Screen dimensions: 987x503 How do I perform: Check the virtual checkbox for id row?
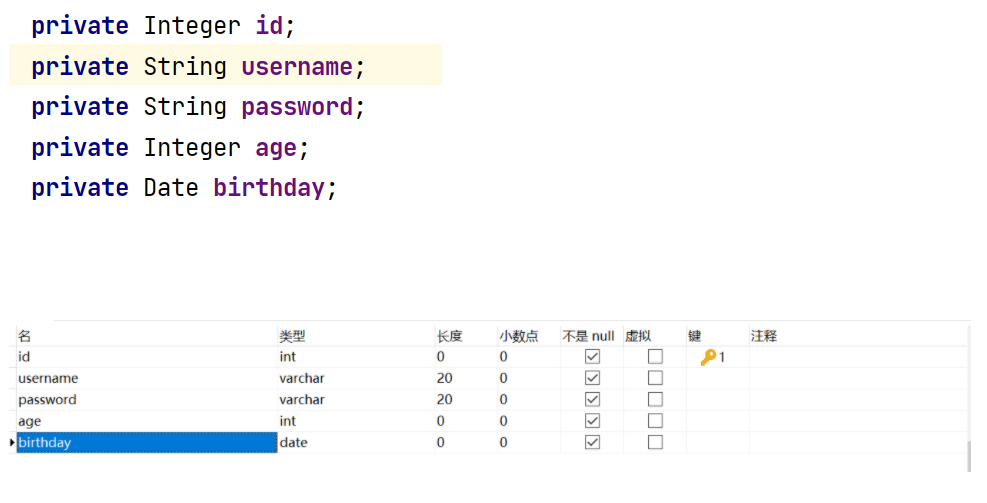pyautogui.click(x=655, y=357)
